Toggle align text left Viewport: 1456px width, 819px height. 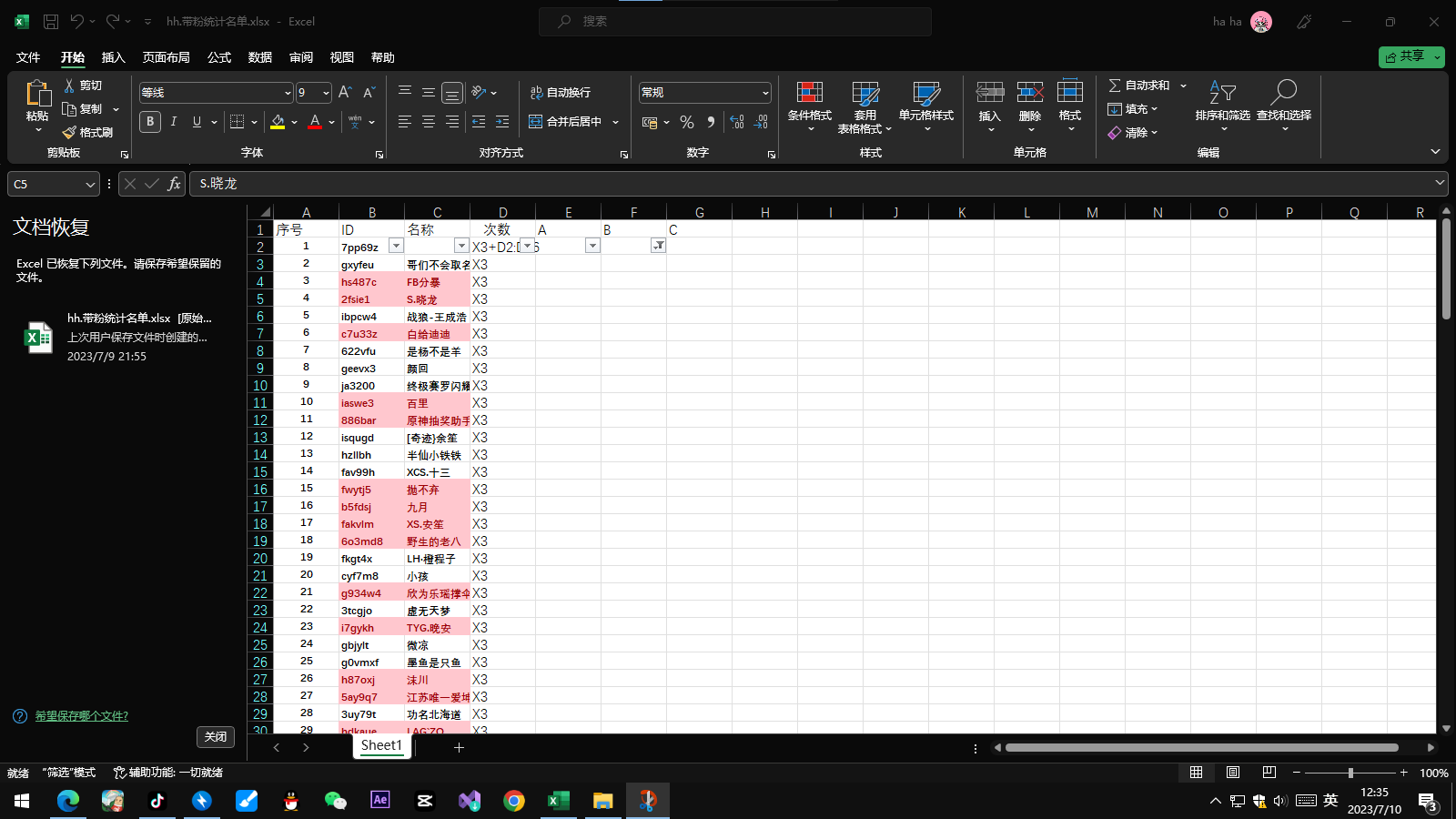click(x=405, y=122)
